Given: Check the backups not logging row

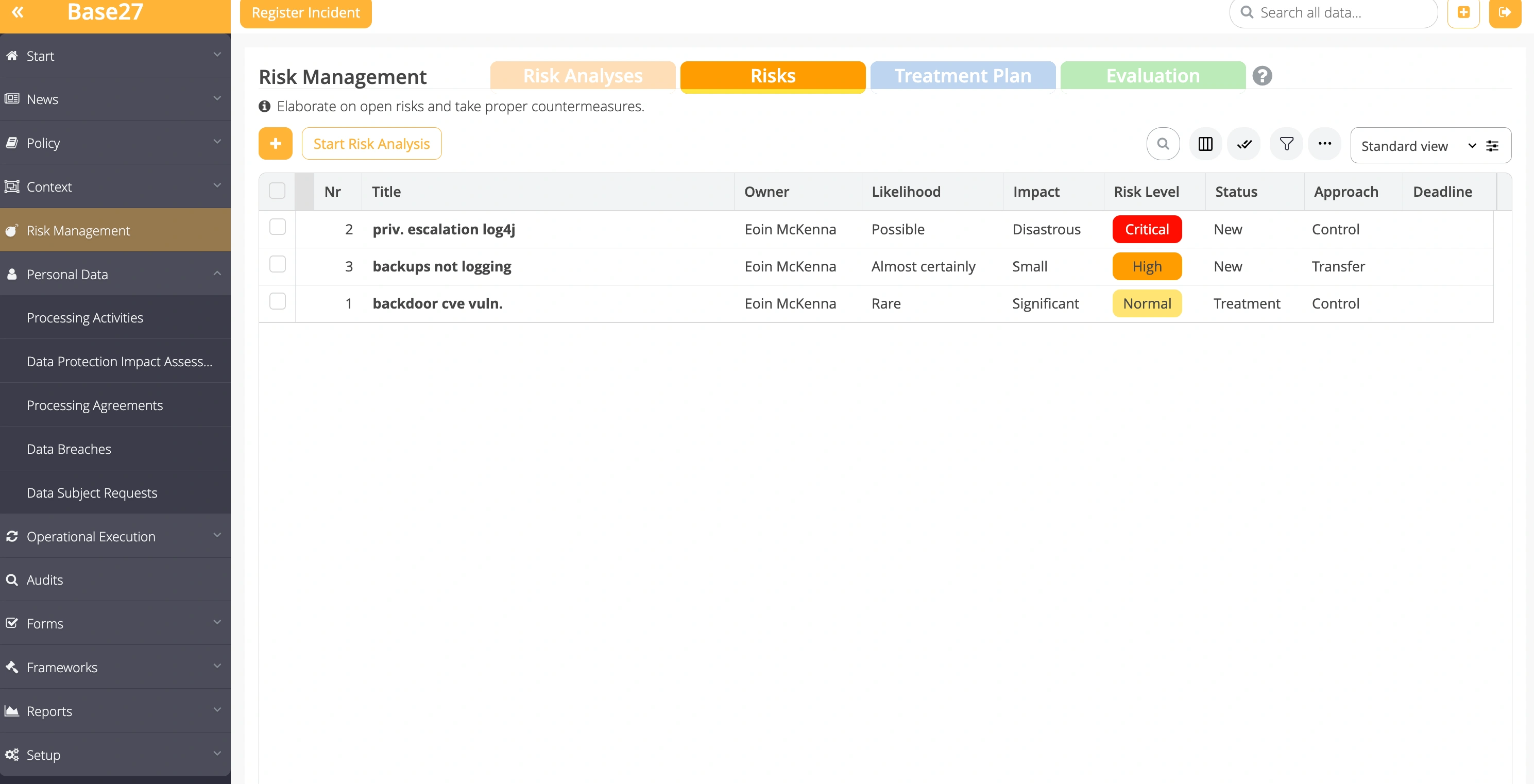Looking at the screenshot, I should [x=278, y=264].
